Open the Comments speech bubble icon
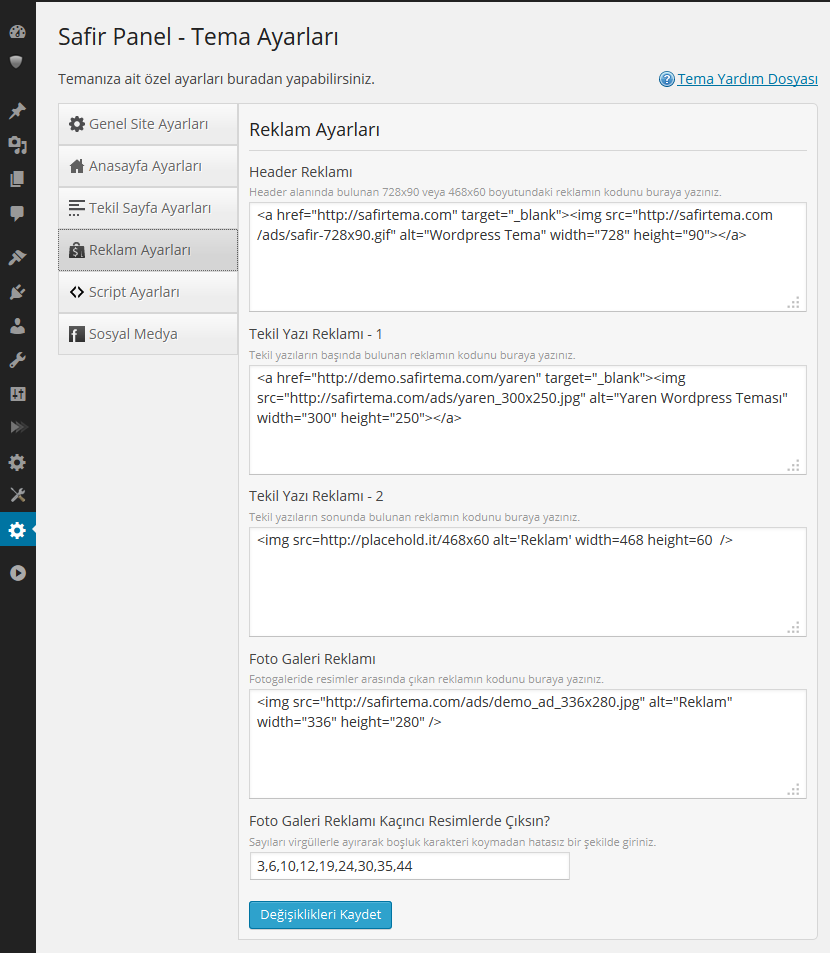This screenshot has width=830, height=953. coord(18,213)
